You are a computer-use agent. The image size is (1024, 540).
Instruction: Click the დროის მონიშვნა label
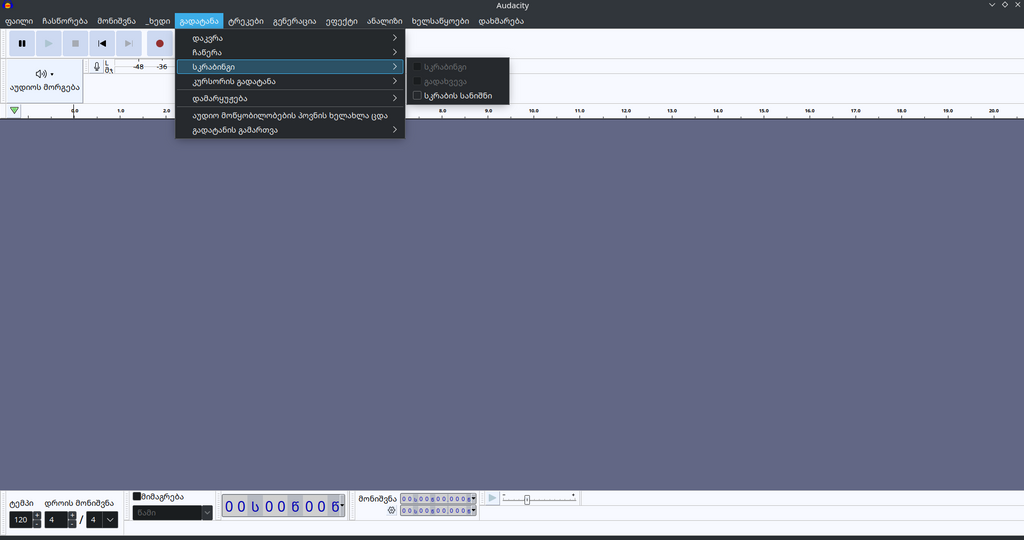point(79,503)
